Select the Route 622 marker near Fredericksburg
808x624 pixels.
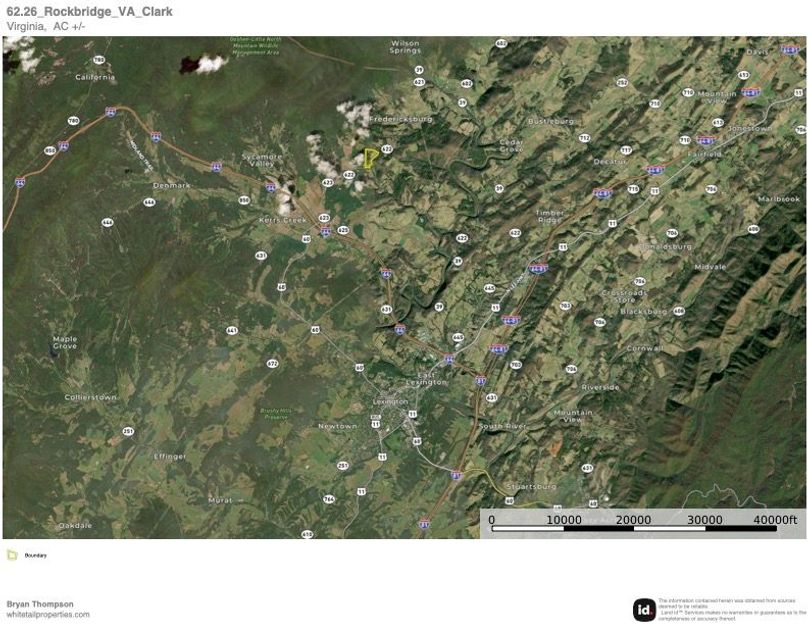385,149
